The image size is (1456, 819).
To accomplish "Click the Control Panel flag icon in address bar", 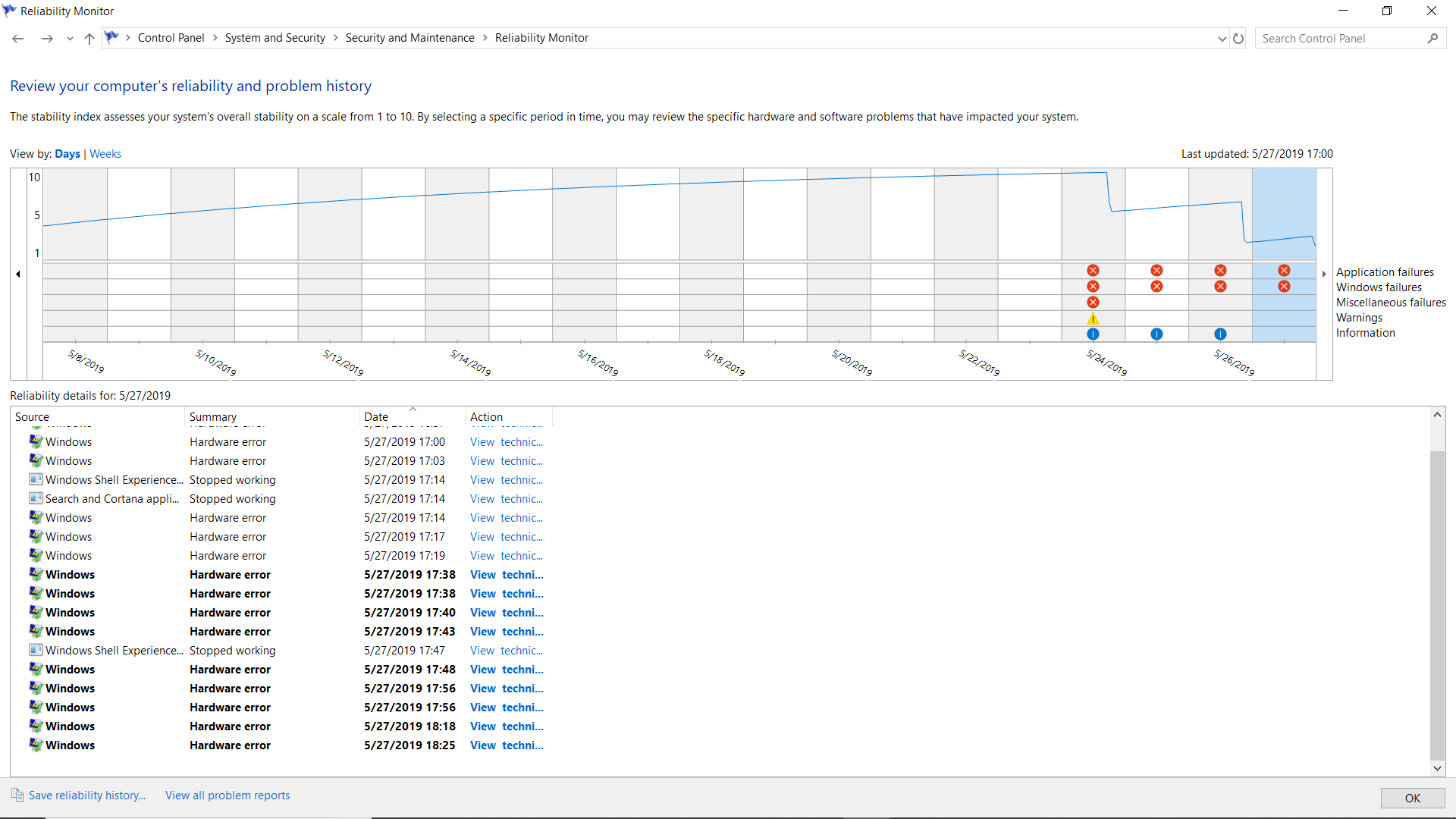I will point(111,37).
